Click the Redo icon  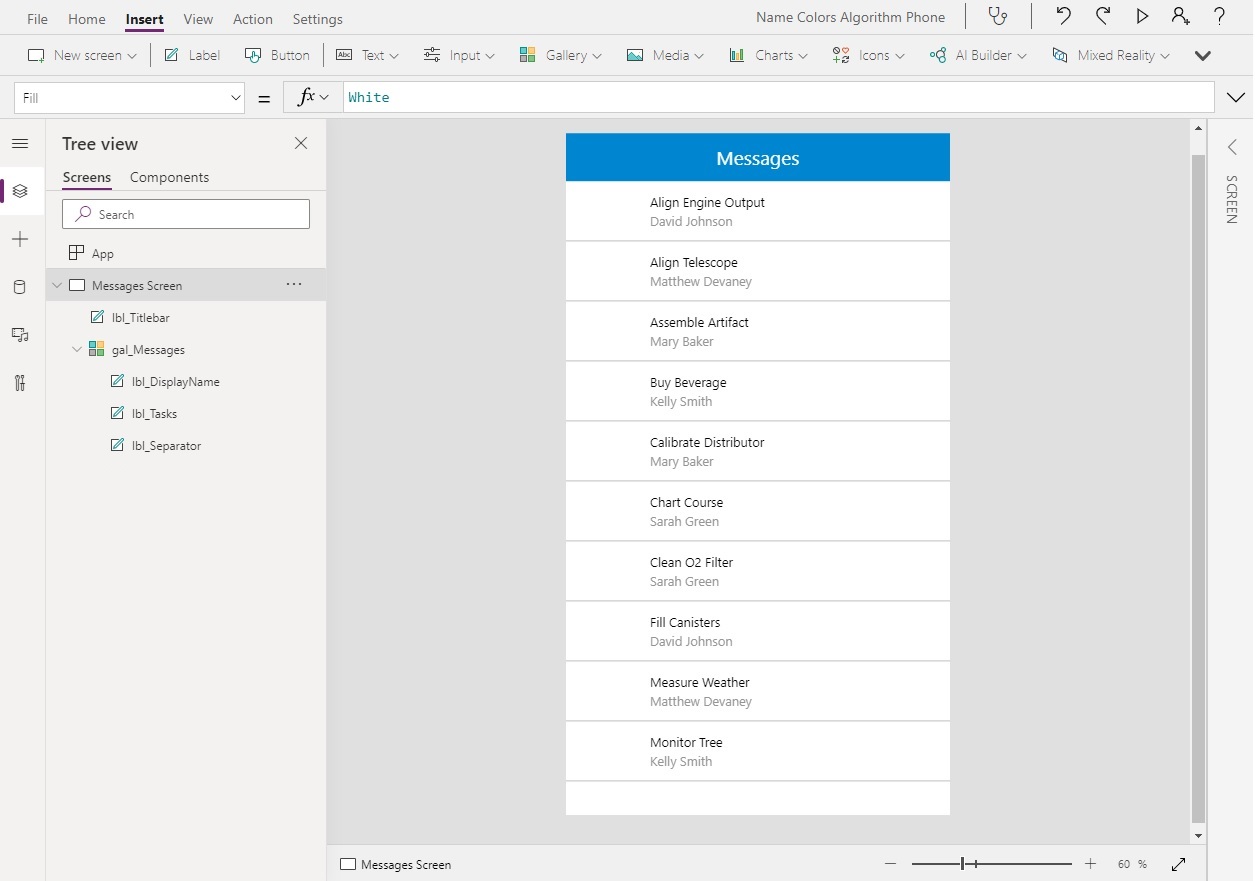(x=1102, y=16)
